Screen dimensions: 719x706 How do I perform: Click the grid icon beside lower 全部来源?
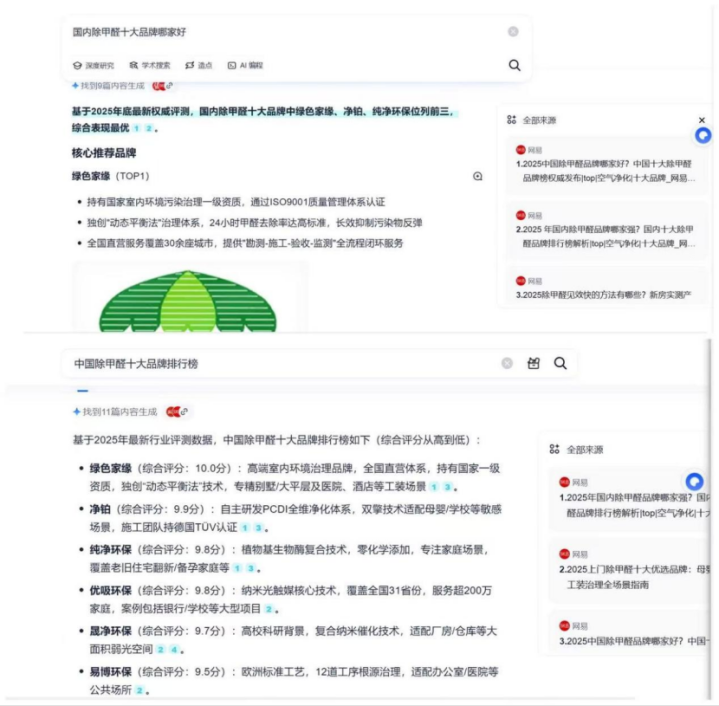coord(554,449)
